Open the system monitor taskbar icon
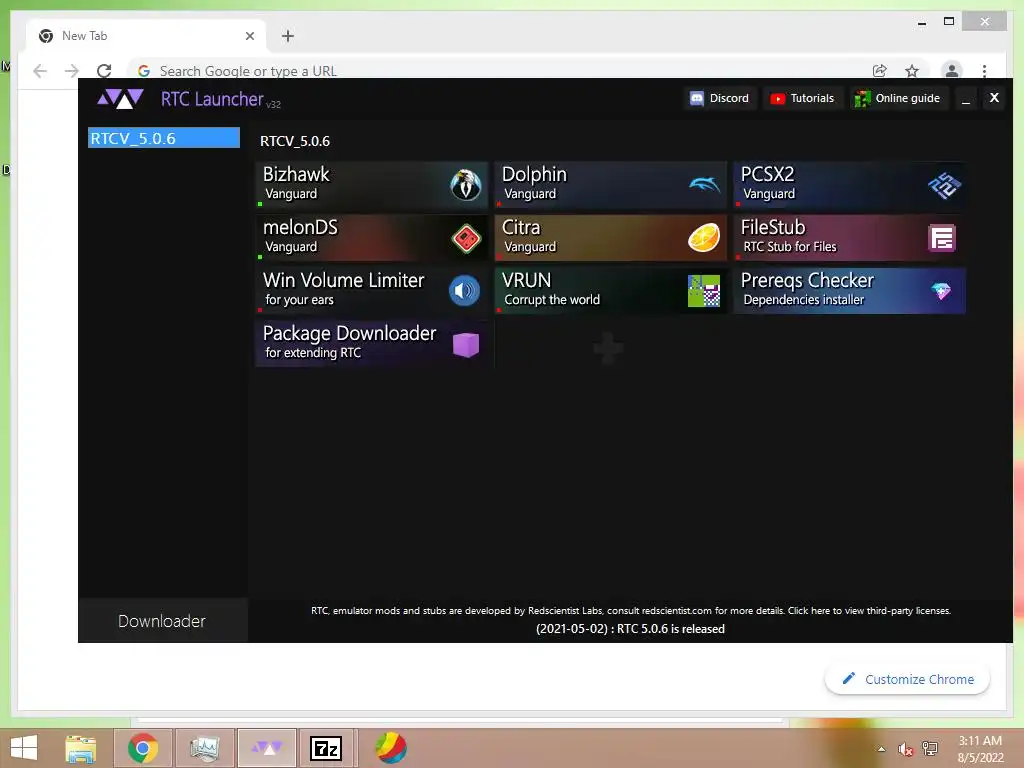 [204, 748]
